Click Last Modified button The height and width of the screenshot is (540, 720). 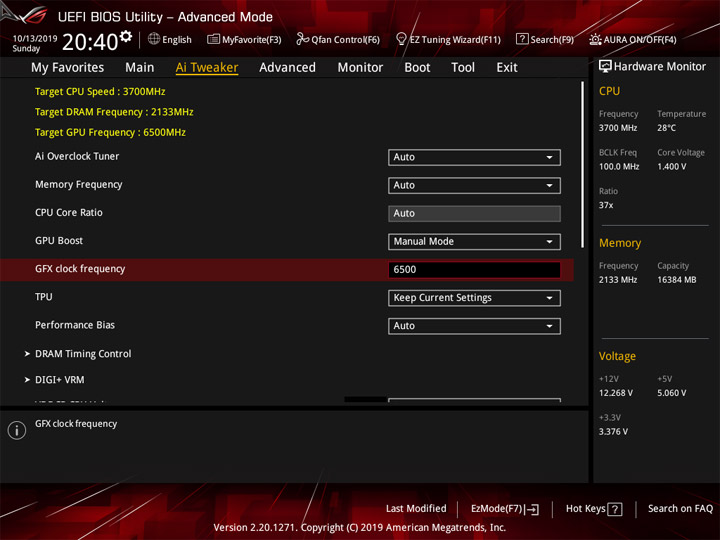[416, 508]
